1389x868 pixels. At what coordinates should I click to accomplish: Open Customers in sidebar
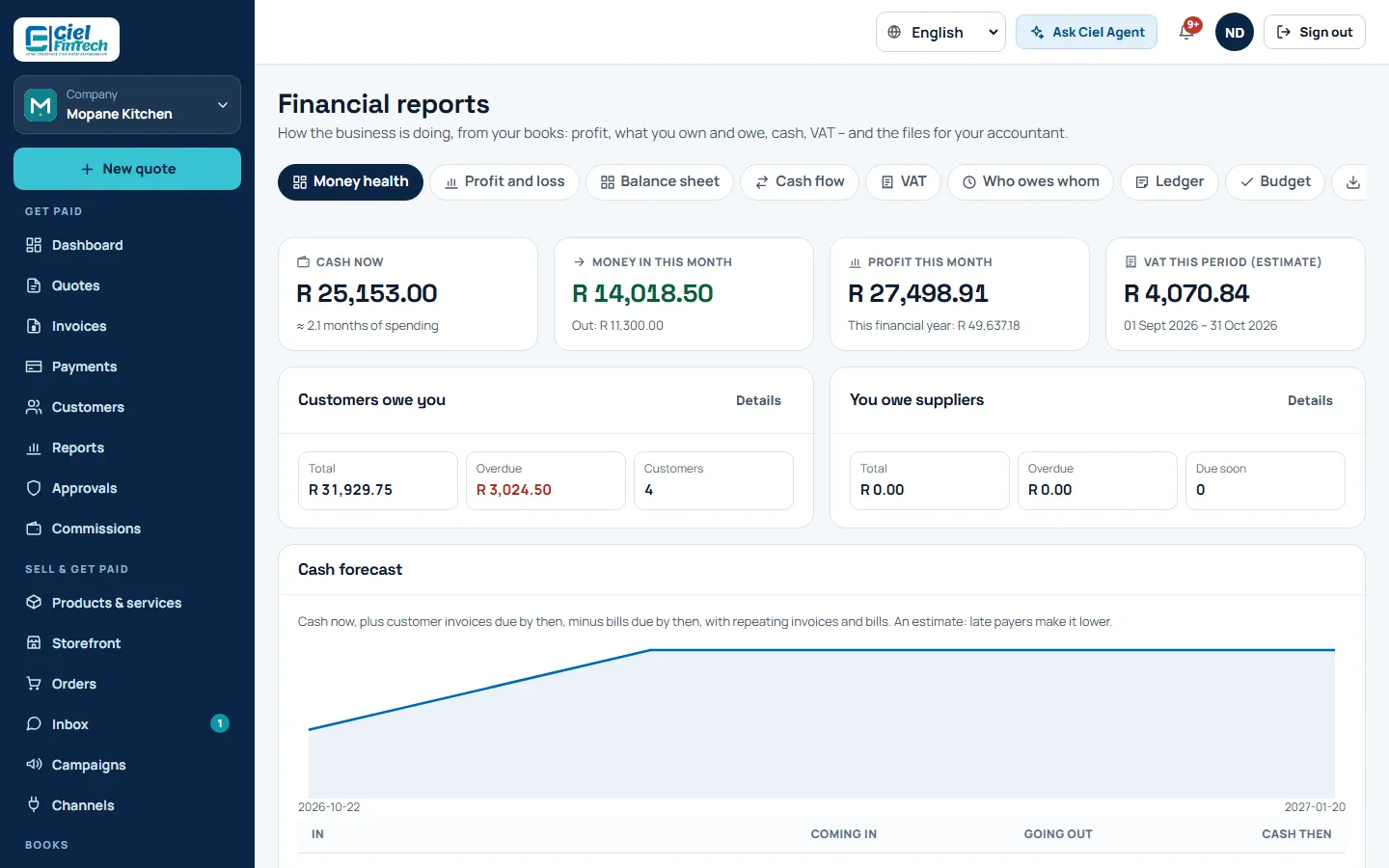point(127,407)
